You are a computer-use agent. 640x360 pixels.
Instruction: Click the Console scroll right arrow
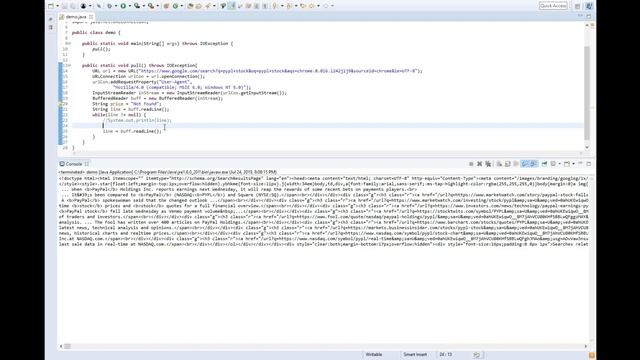pos(586,346)
